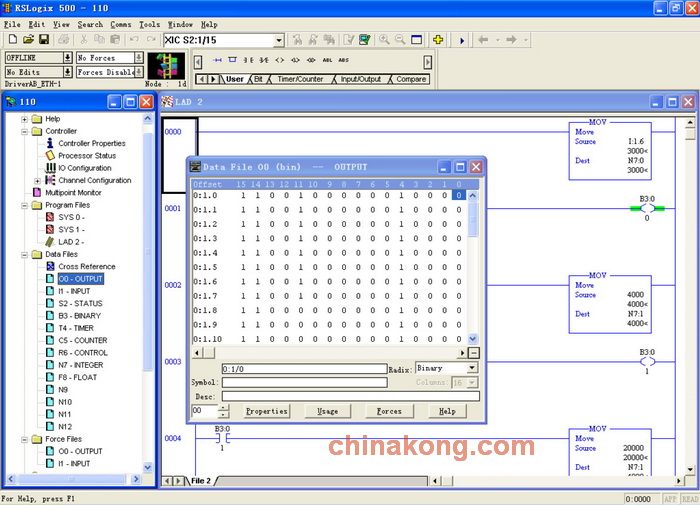
Task: Click the yellow plus icon in the toolbar
Action: point(438,40)
